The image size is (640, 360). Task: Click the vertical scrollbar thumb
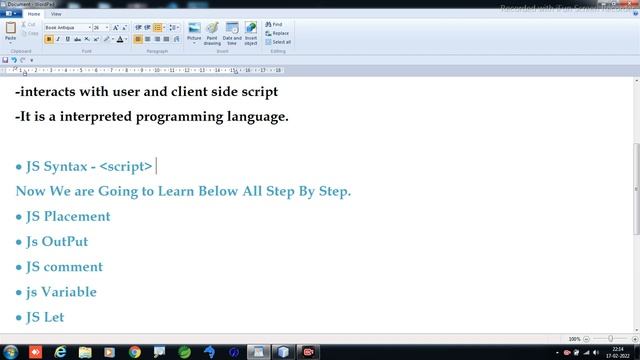point(636,189)
